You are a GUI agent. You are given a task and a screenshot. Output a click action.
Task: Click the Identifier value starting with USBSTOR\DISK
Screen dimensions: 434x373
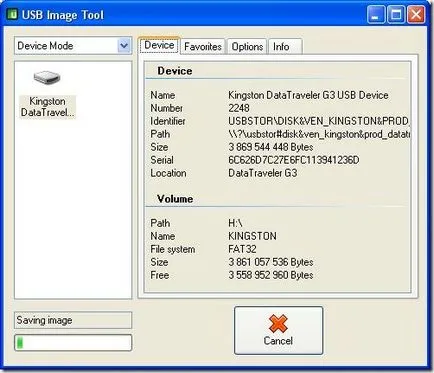pos(319,121)
